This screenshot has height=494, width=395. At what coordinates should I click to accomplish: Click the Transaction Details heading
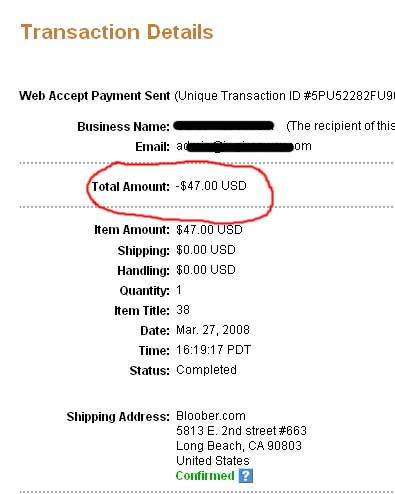click(117, 32)
